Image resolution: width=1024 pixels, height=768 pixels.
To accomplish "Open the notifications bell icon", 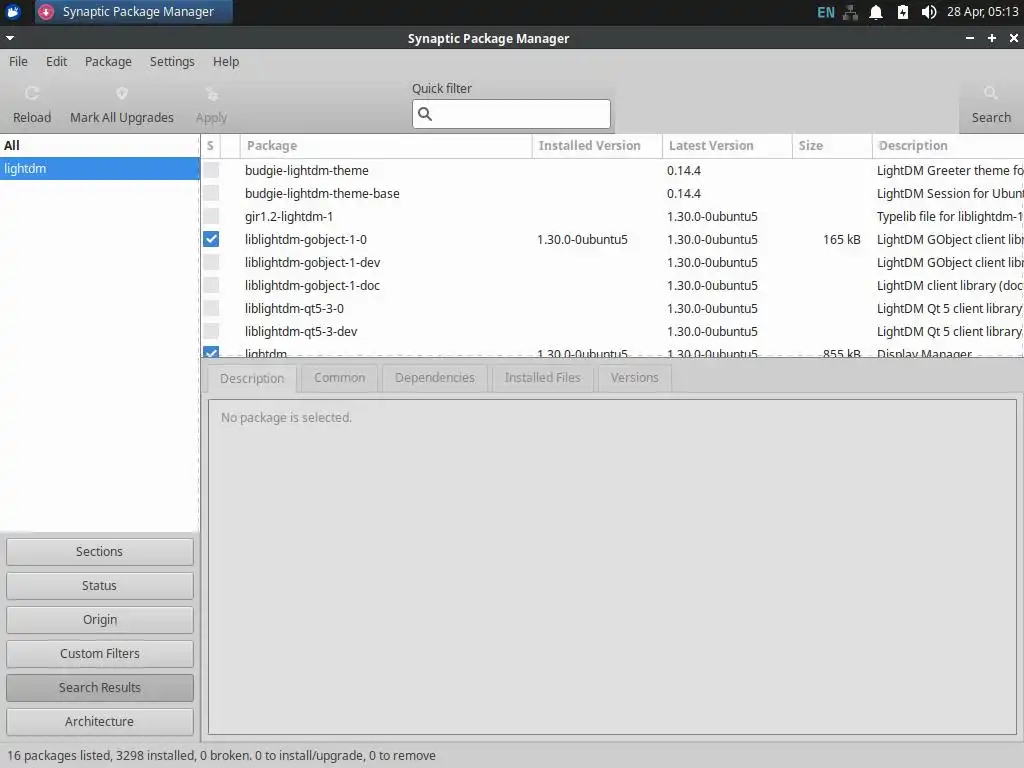I will click(x=876, y=12).
